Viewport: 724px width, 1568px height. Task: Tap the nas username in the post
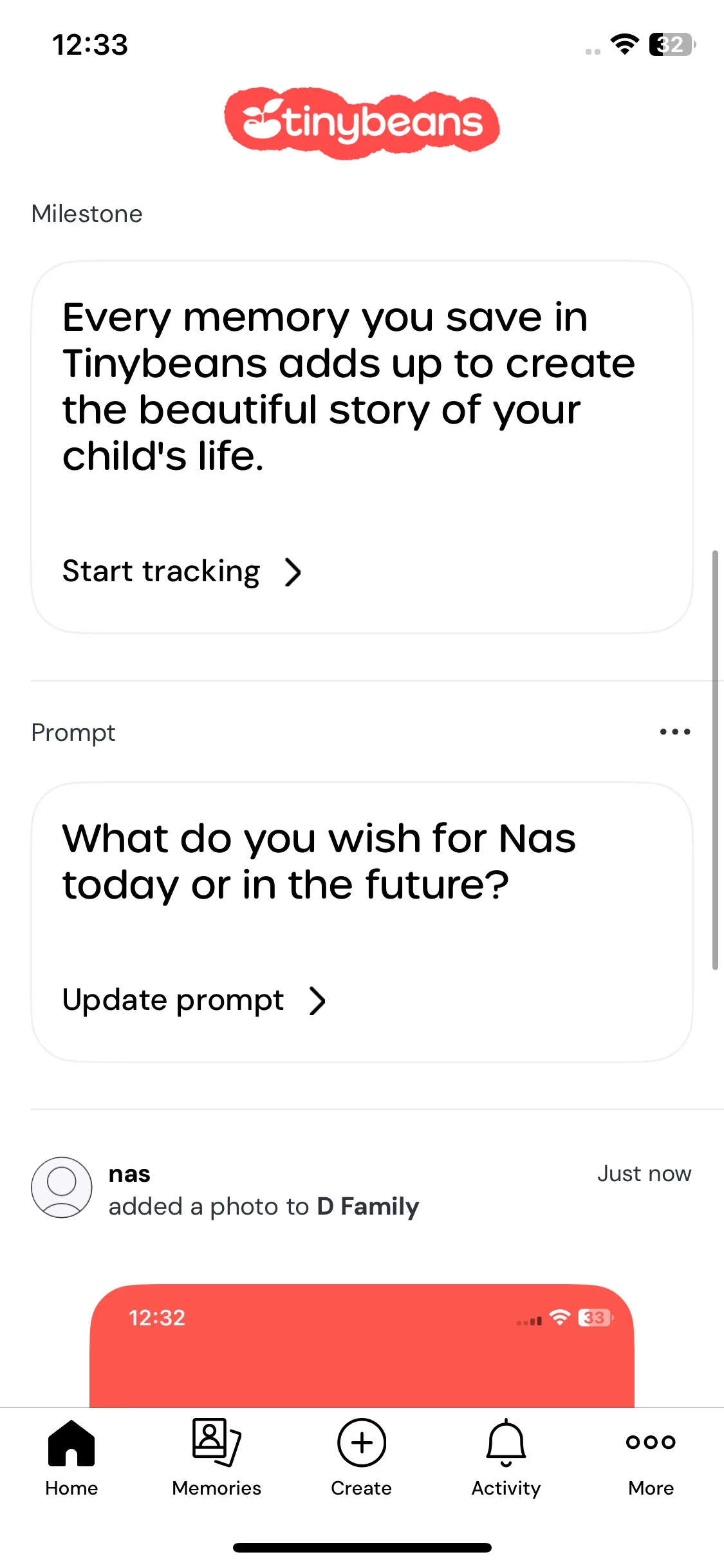[x=129, y=1174]
